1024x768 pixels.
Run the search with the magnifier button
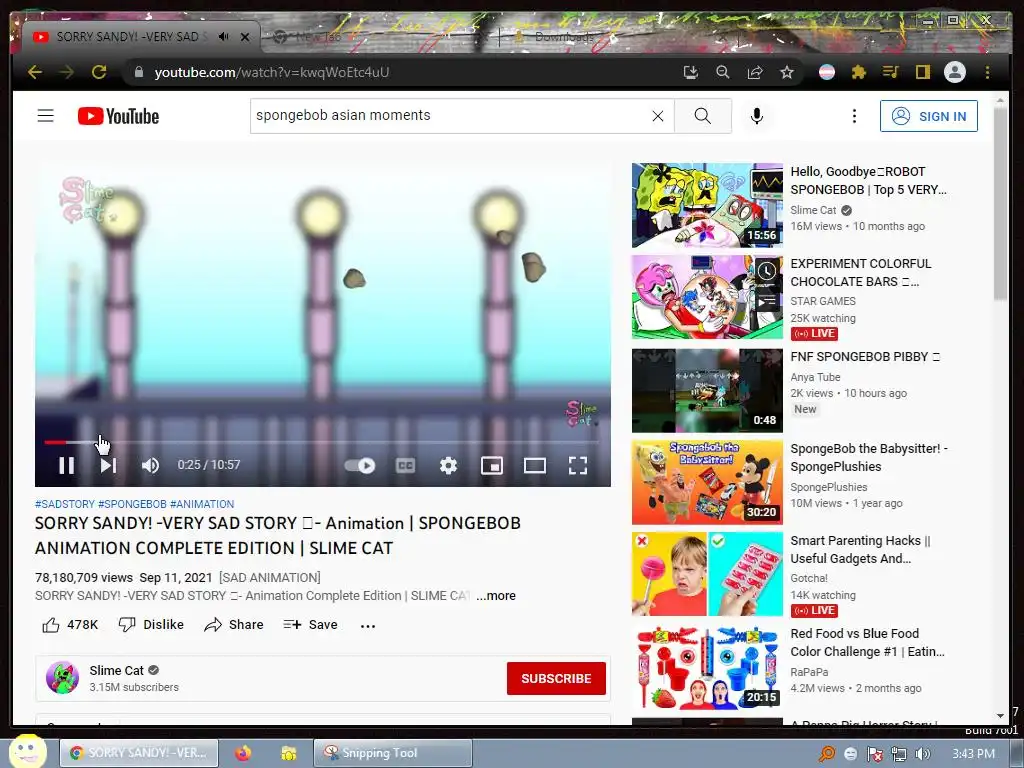[x=703, y=116]
